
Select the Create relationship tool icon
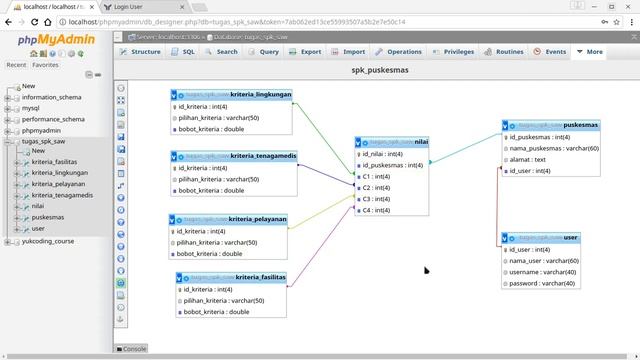[121, 186]
